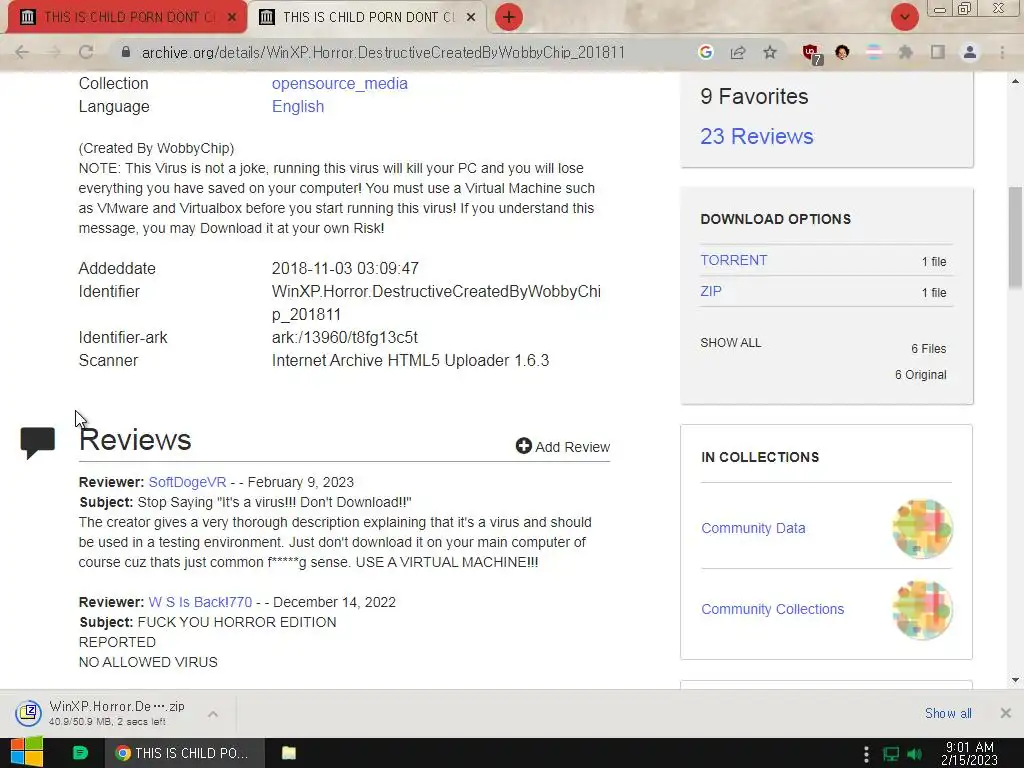Close the first red browser tab
The height and width of the screenshot is (768, 1024).
tap(232, 18)
